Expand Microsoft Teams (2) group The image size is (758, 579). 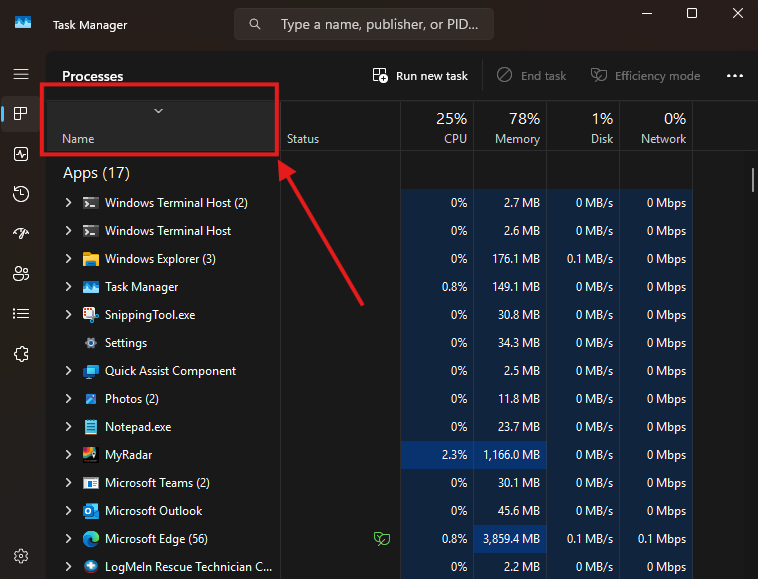pyautogui.click(x=68, y=483)
